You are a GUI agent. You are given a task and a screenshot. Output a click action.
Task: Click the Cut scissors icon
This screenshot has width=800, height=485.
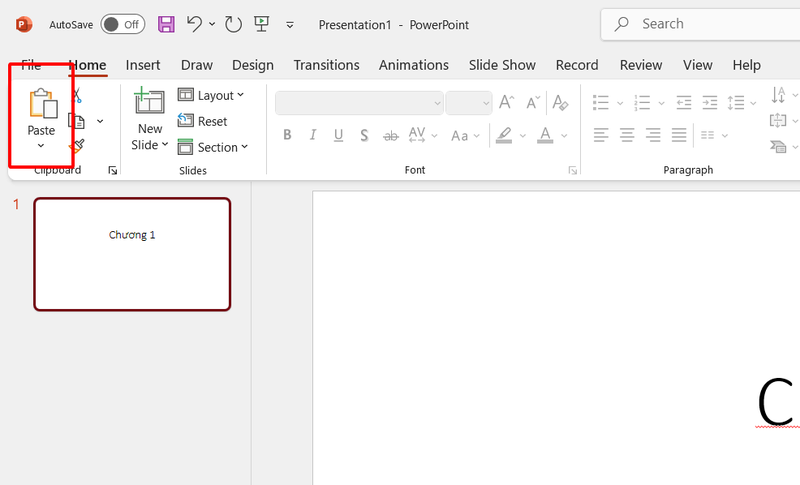[x=77, y=95]
